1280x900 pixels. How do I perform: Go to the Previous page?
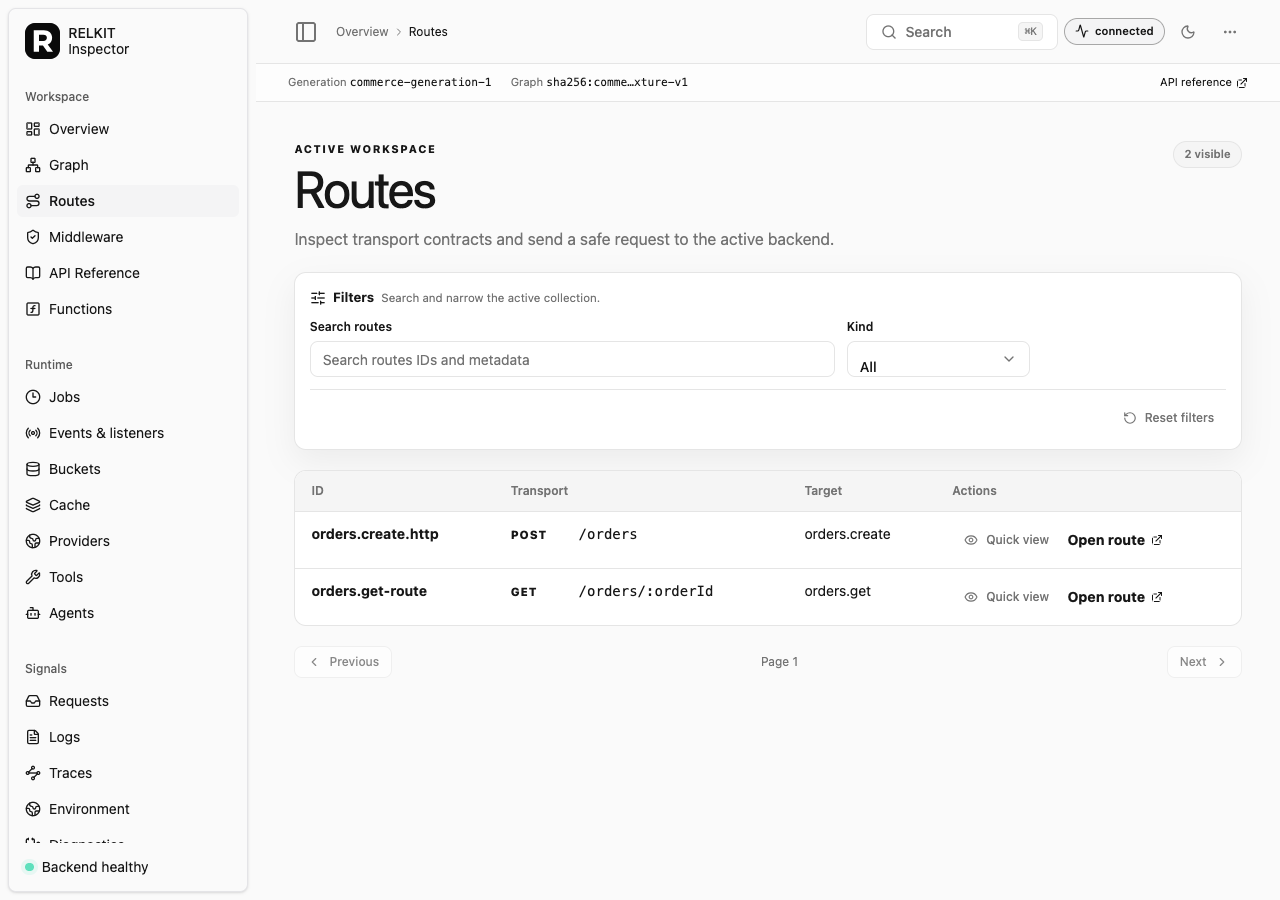click(x=343, y=662)
